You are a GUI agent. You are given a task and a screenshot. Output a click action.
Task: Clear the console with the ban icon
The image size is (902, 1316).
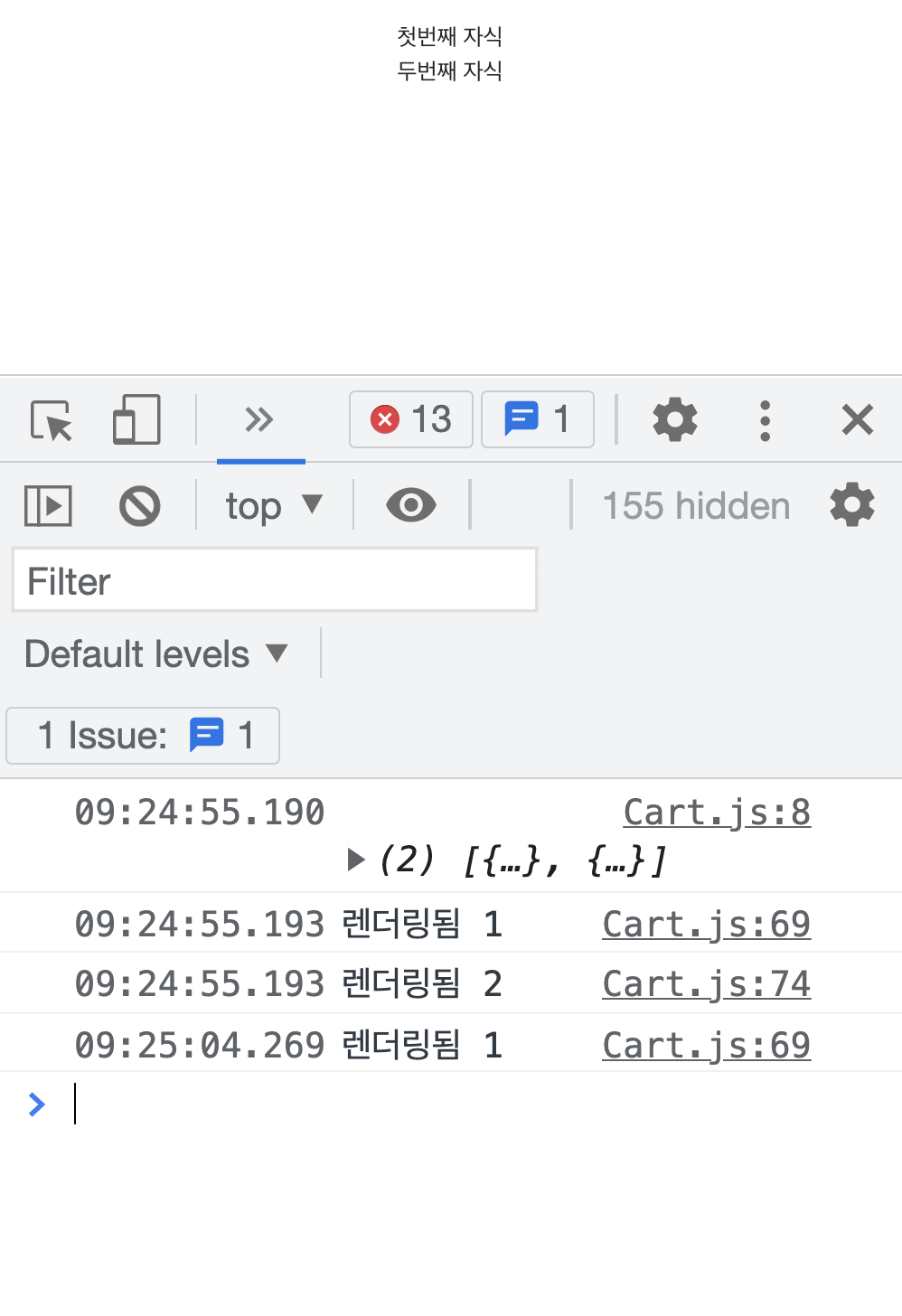click(x=140, y=506)
